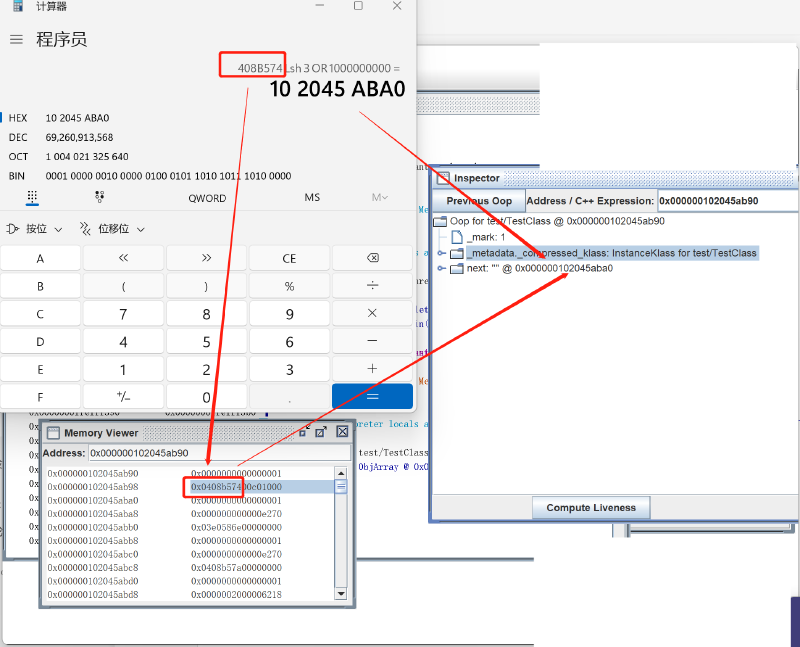Click the Previous Oop button
The image size is (800, 647).
click(x=480, y=201)
